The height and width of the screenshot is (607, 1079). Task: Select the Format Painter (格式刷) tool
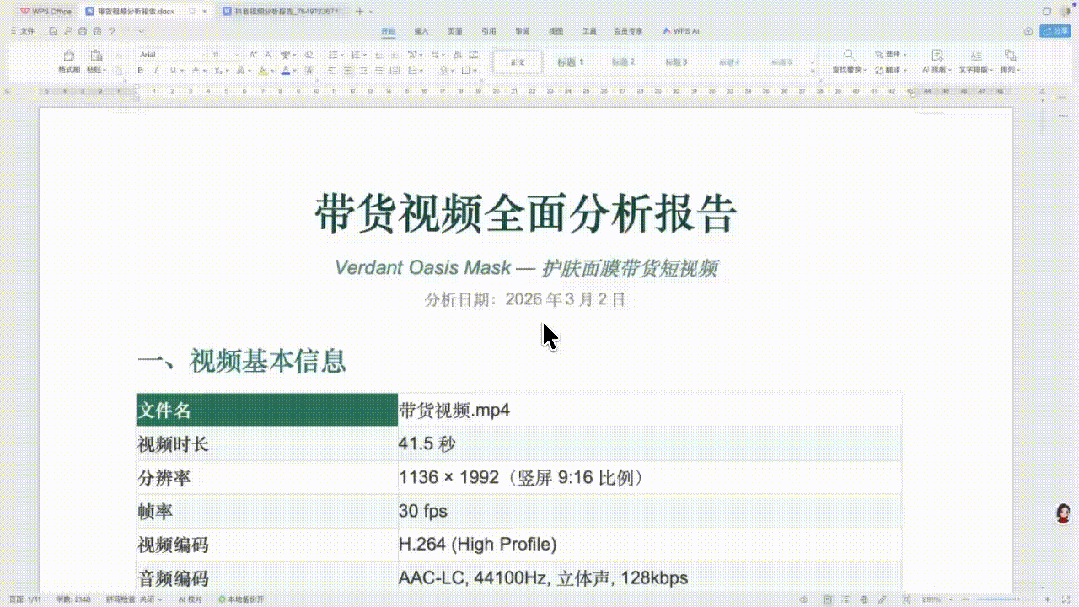click(67, 62)
